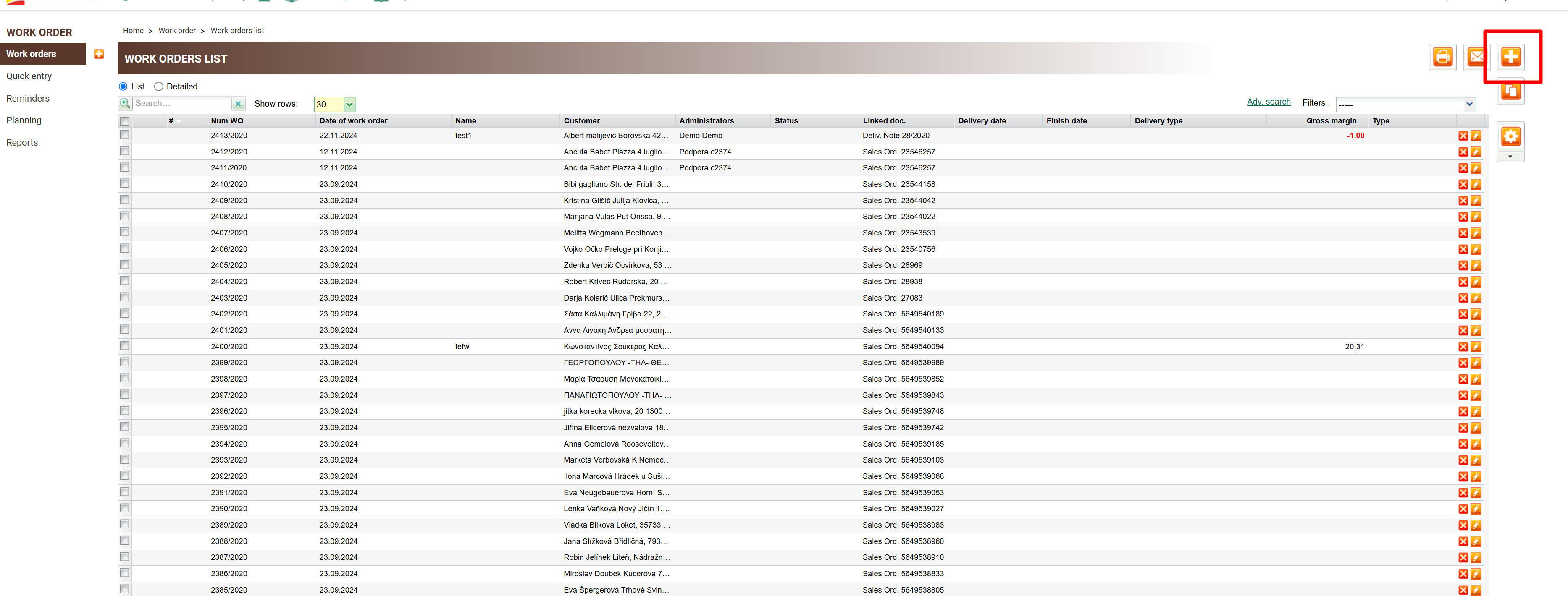Edit work order 2412/2020 with pencil icon
1568x596 pixels.
click(1476, 152)
